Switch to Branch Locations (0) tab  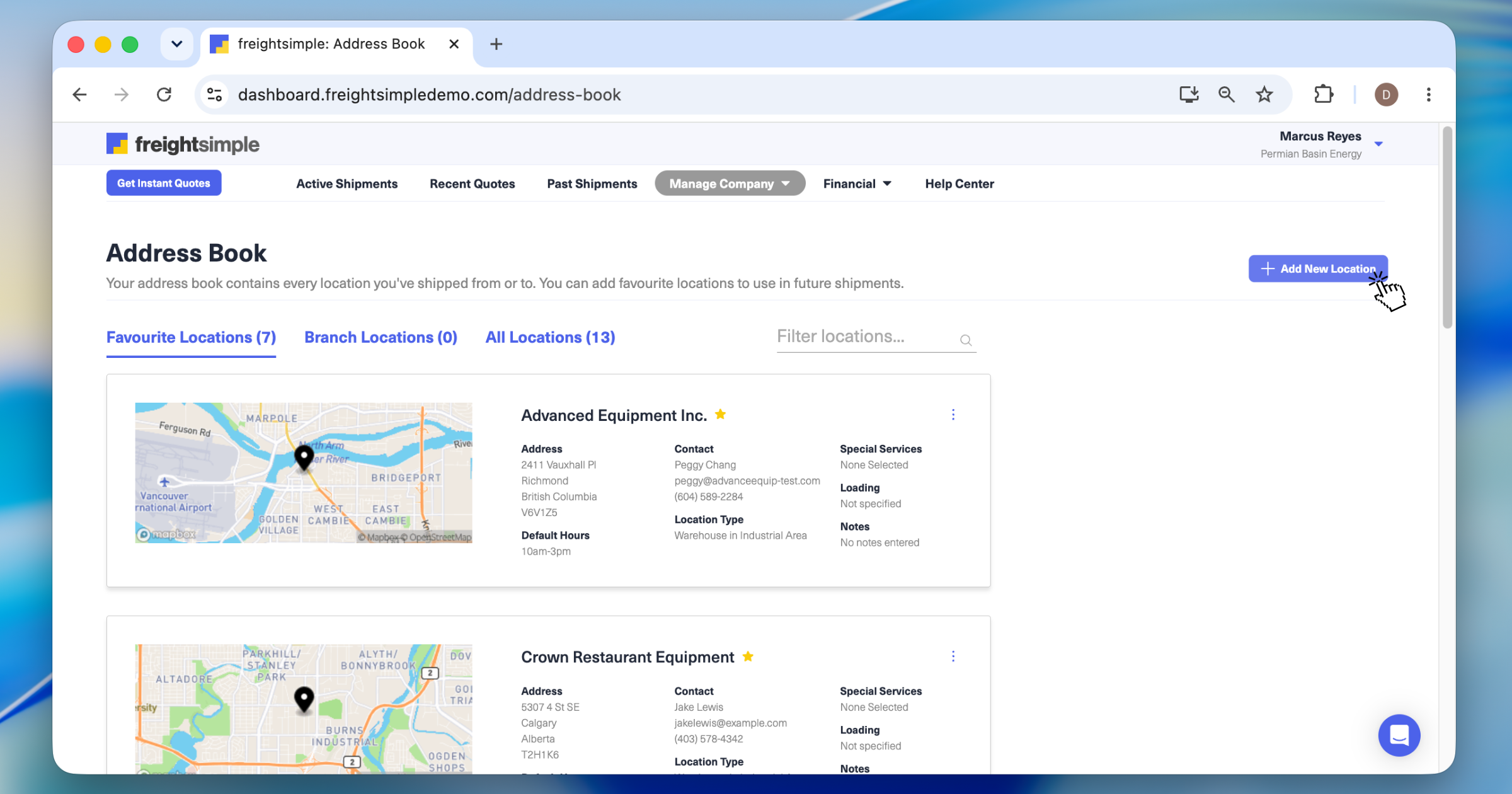(x=381, y=338)
